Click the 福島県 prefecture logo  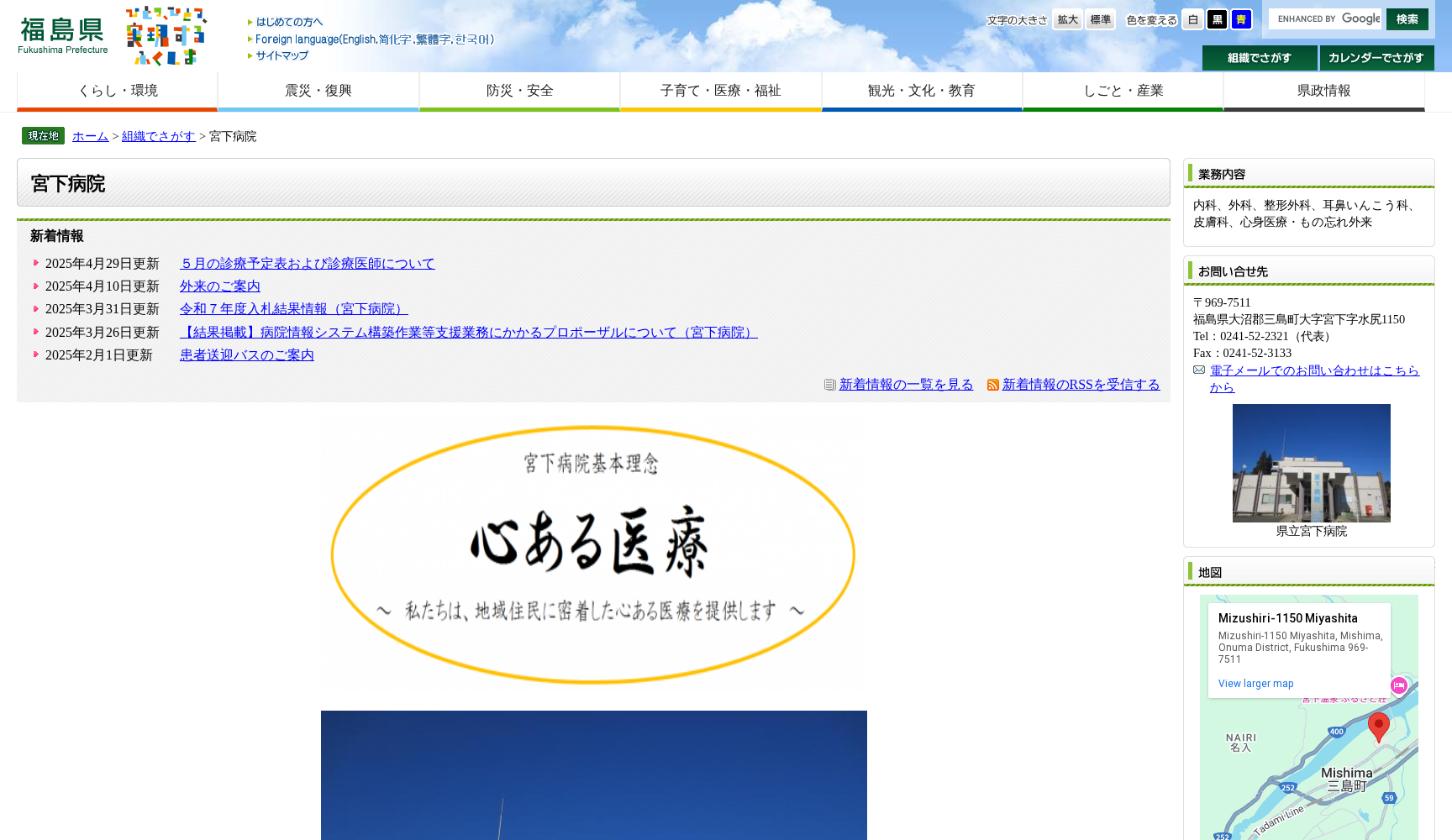[x=59, y=32]
